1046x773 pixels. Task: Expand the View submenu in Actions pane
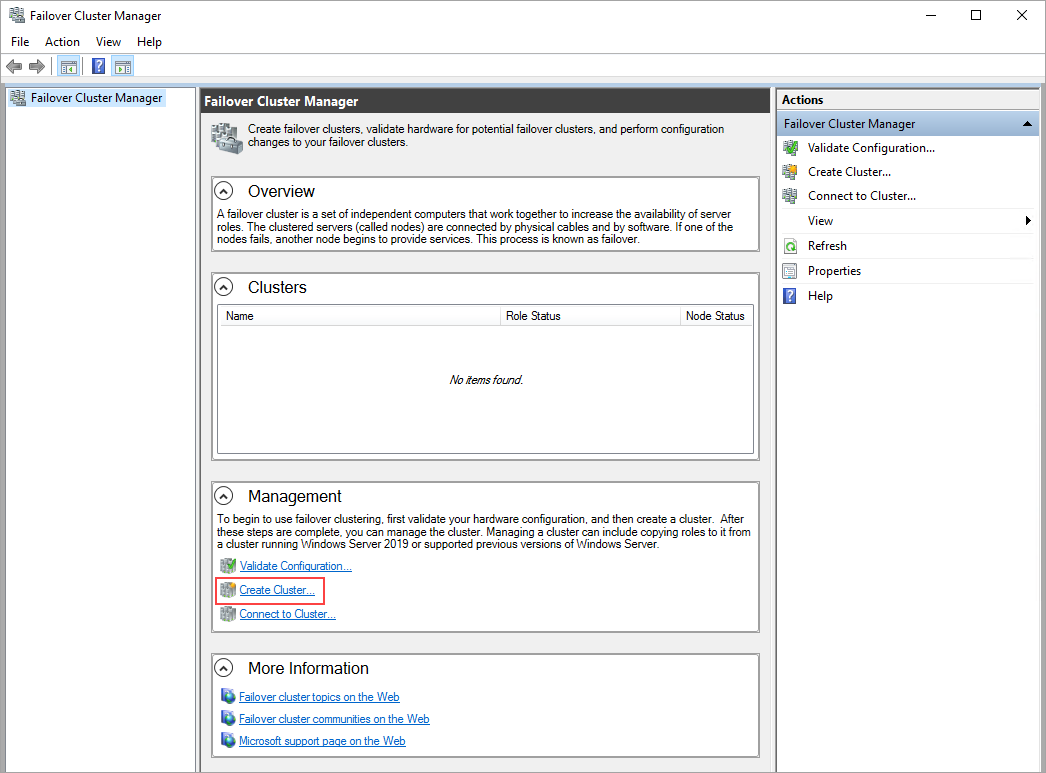(1028, 221)
